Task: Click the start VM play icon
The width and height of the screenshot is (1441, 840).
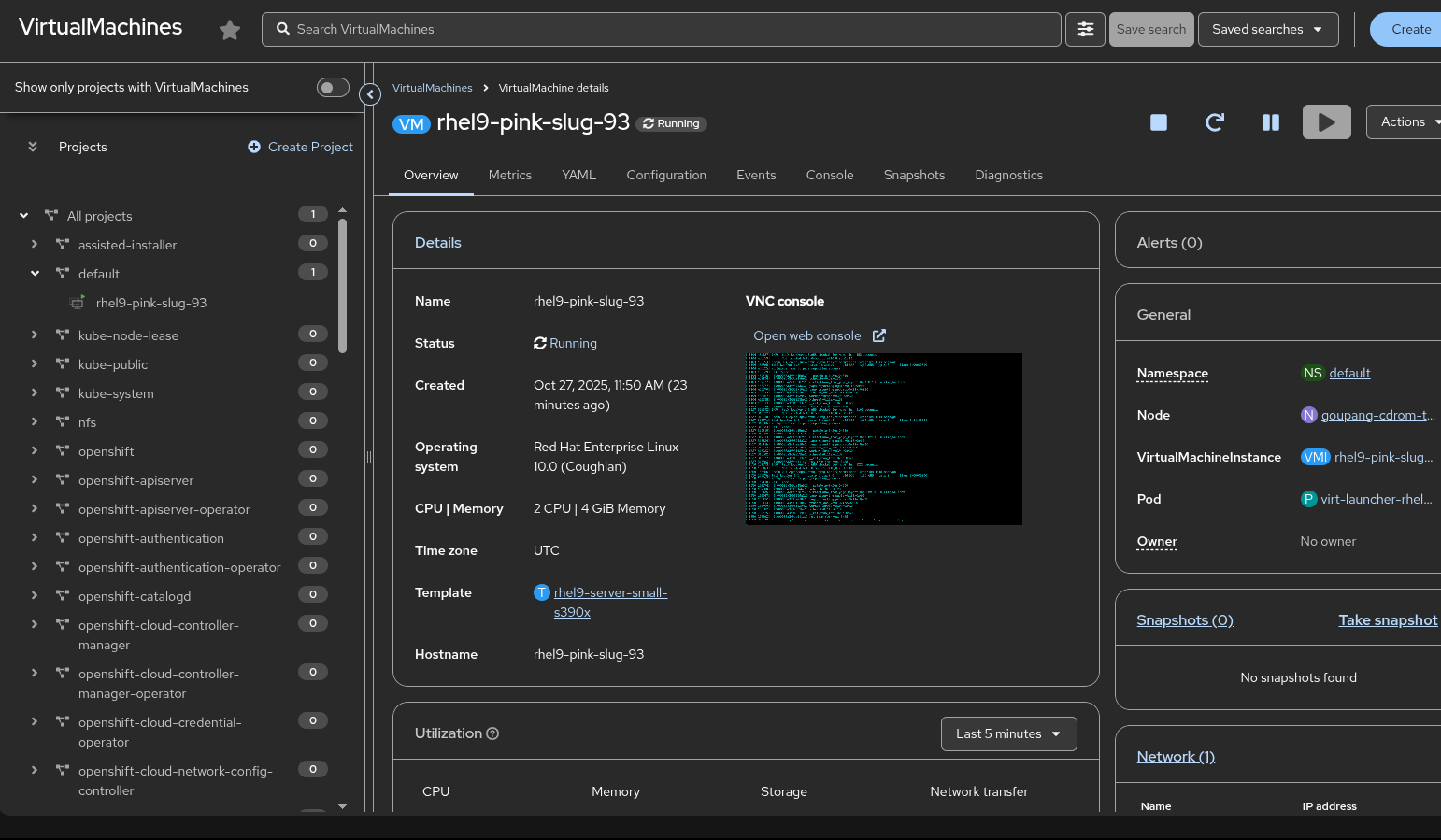Action: 1326,122
